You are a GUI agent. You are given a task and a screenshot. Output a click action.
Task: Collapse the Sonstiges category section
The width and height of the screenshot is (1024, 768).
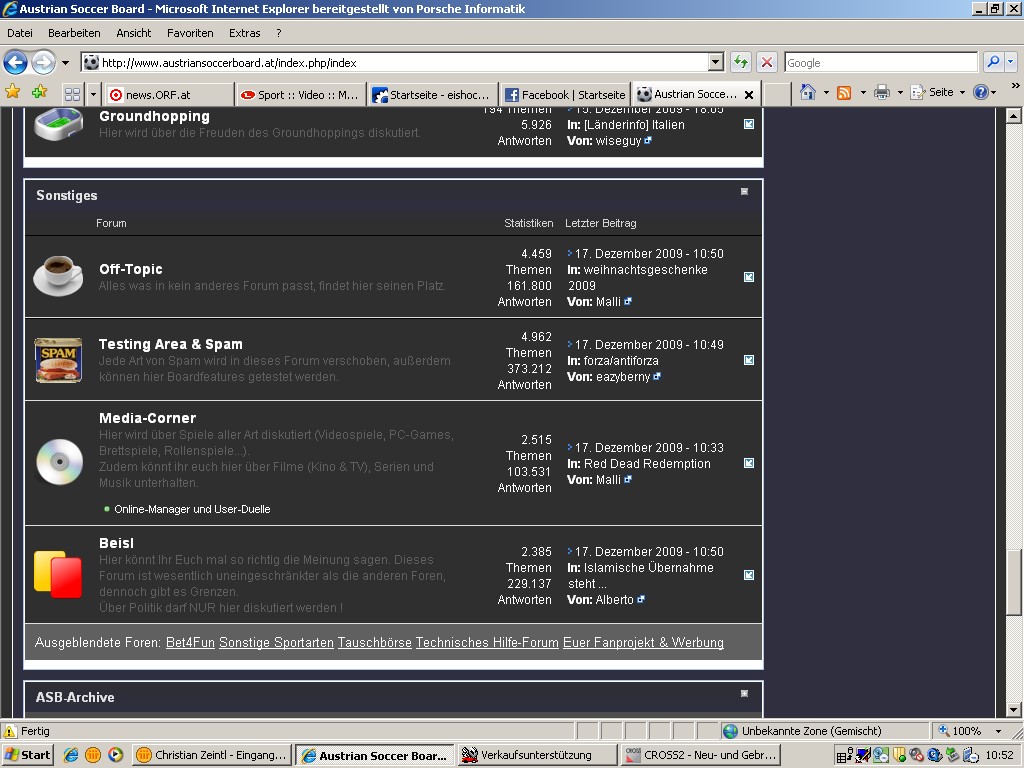tap(744, 191)
